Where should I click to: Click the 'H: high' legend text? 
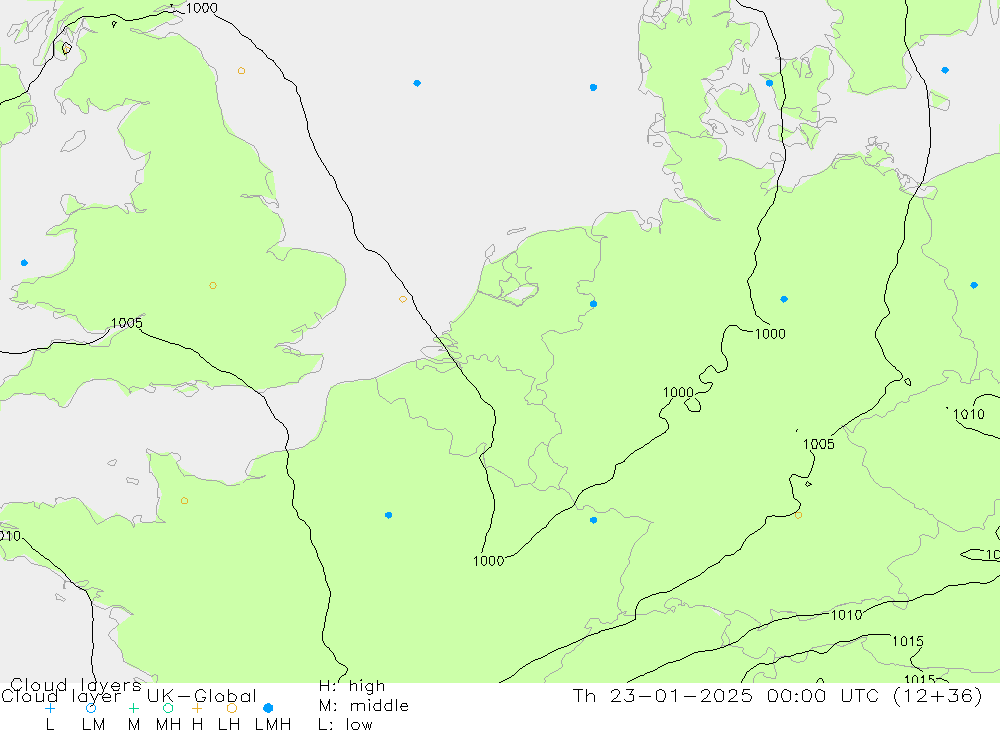(x=352, y=686)
